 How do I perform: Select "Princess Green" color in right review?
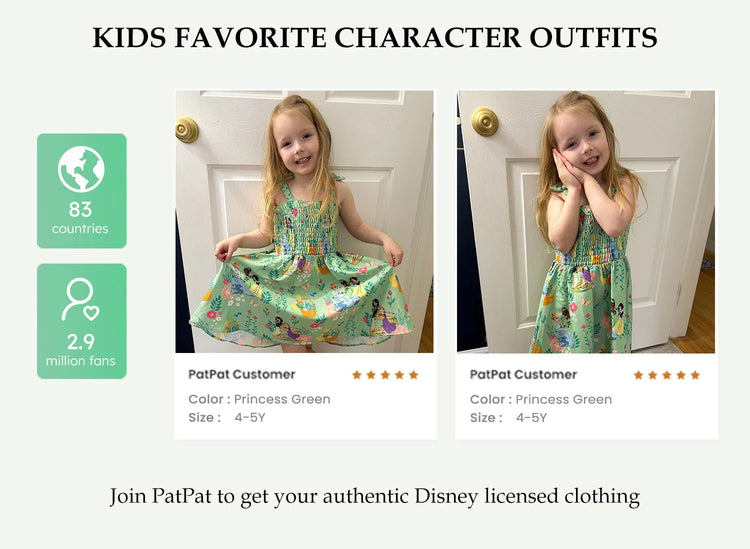click(563, 399)
